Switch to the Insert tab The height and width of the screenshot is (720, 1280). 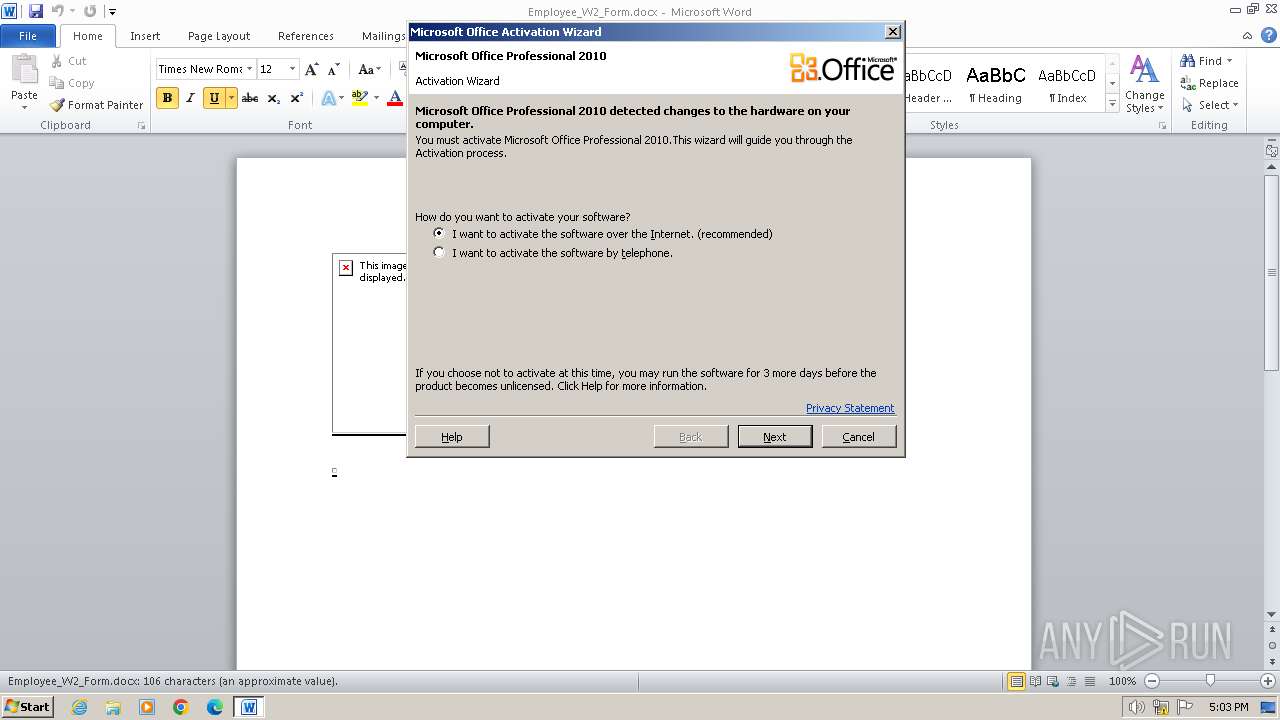[x=145, y=36]
